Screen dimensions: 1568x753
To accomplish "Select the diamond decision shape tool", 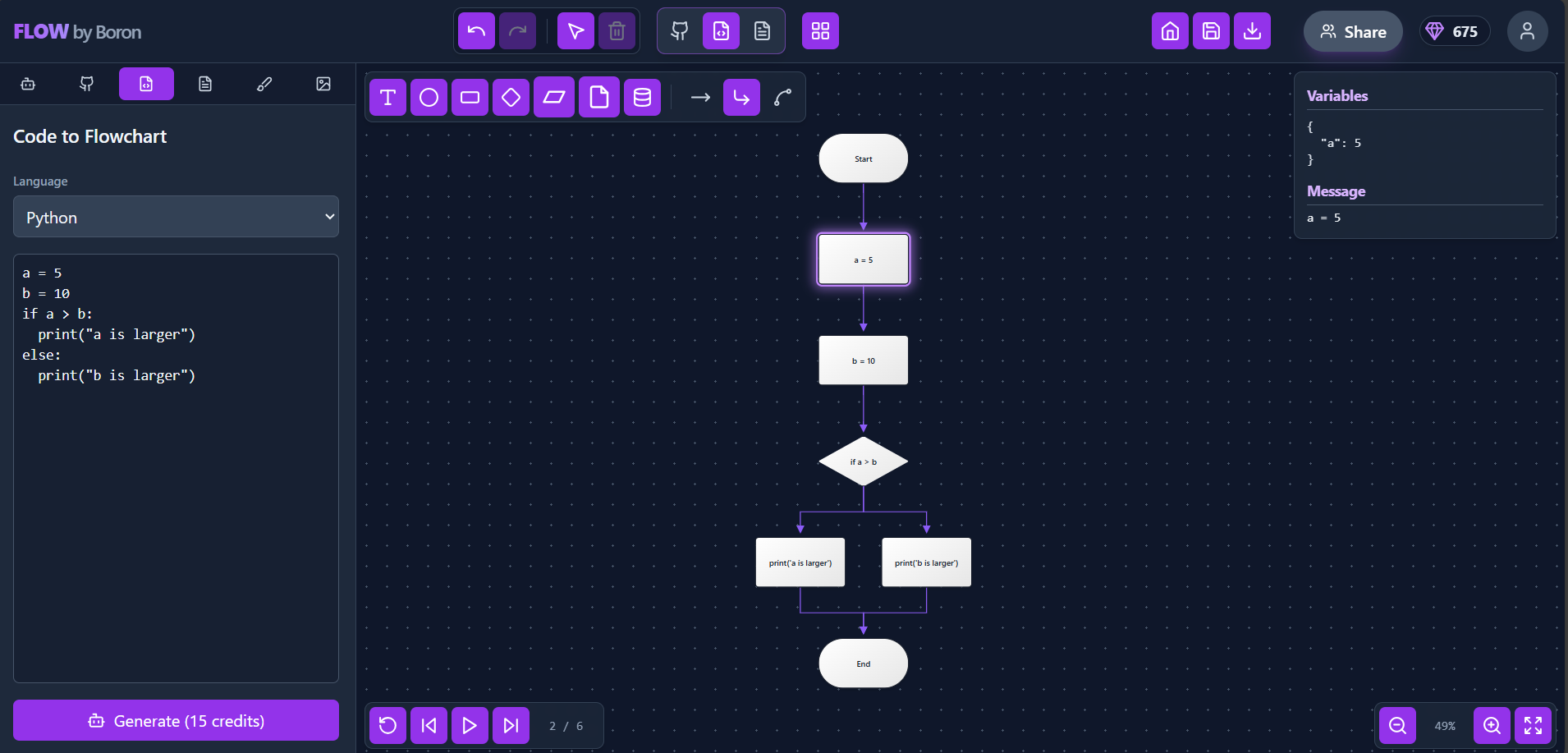I will click(511, 97).
